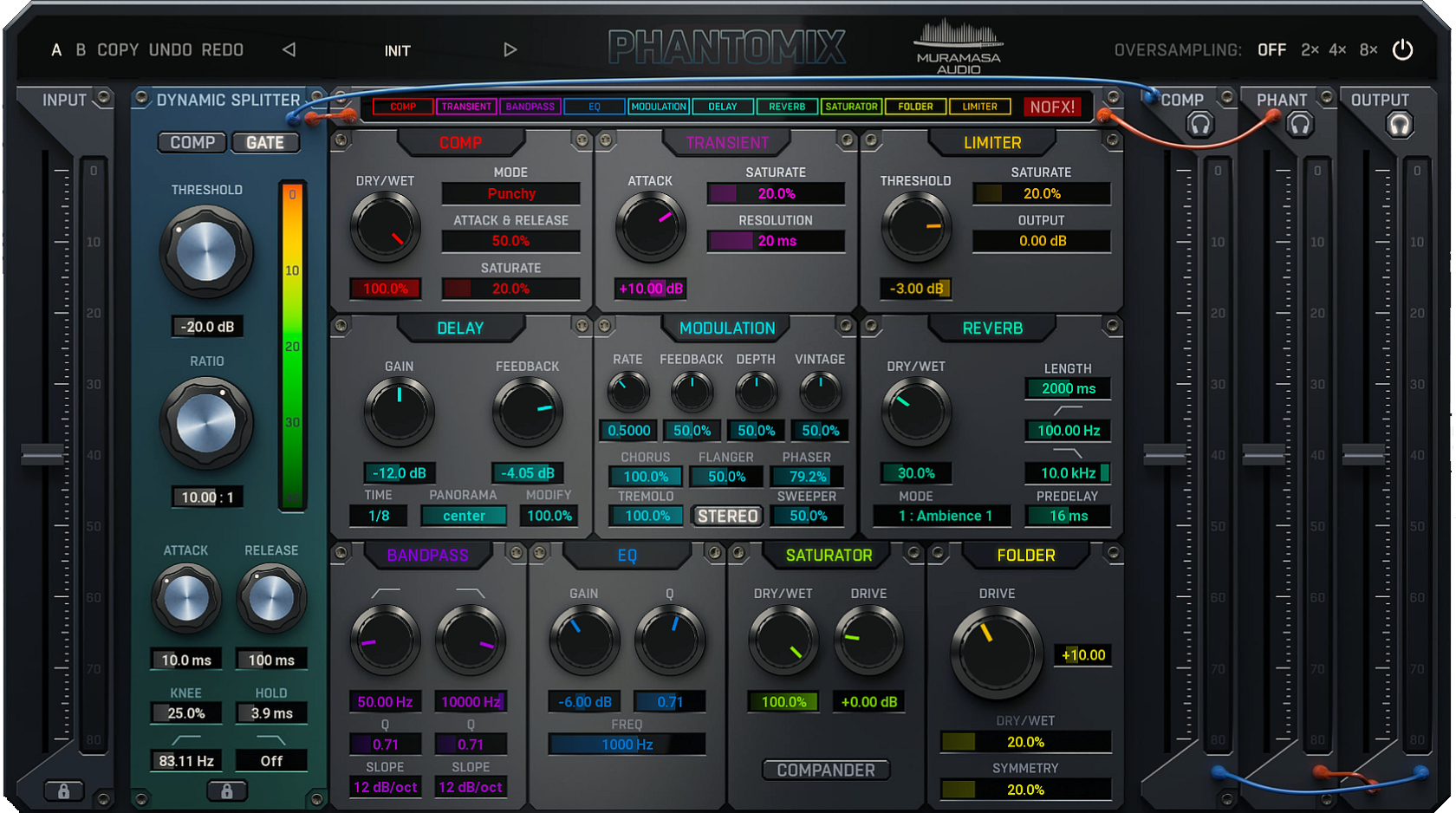
Task: Select SATURATOR chip in the effects chain
Action: click(x=851, y=107)
